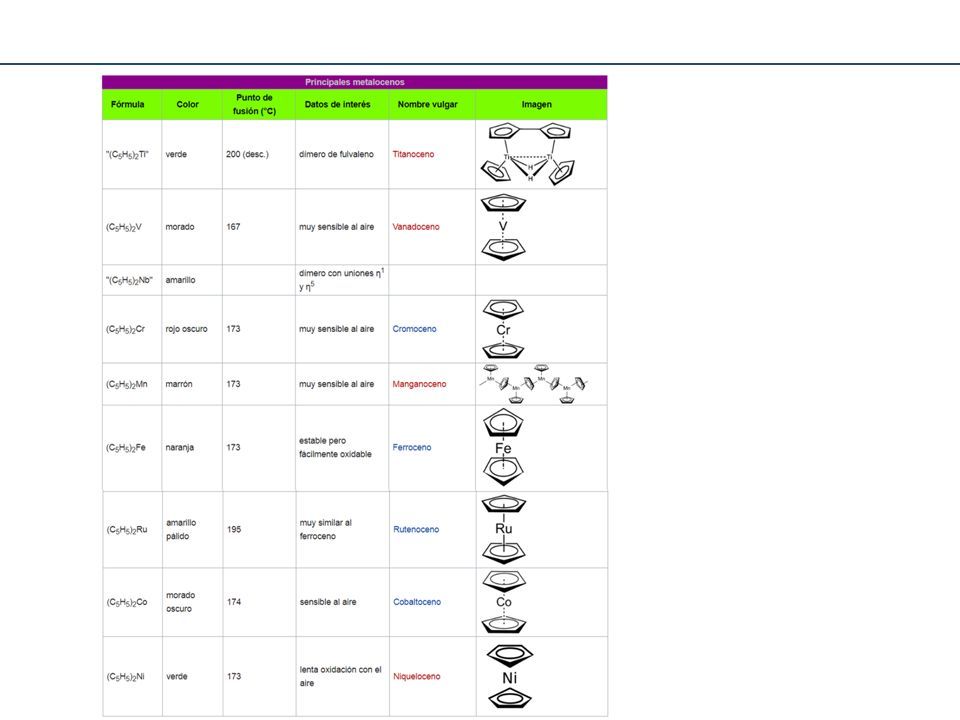Click 'estable pero fácilmente oxidable' text
The width and height of the screenshot is (960, 720).
[335, 448]
